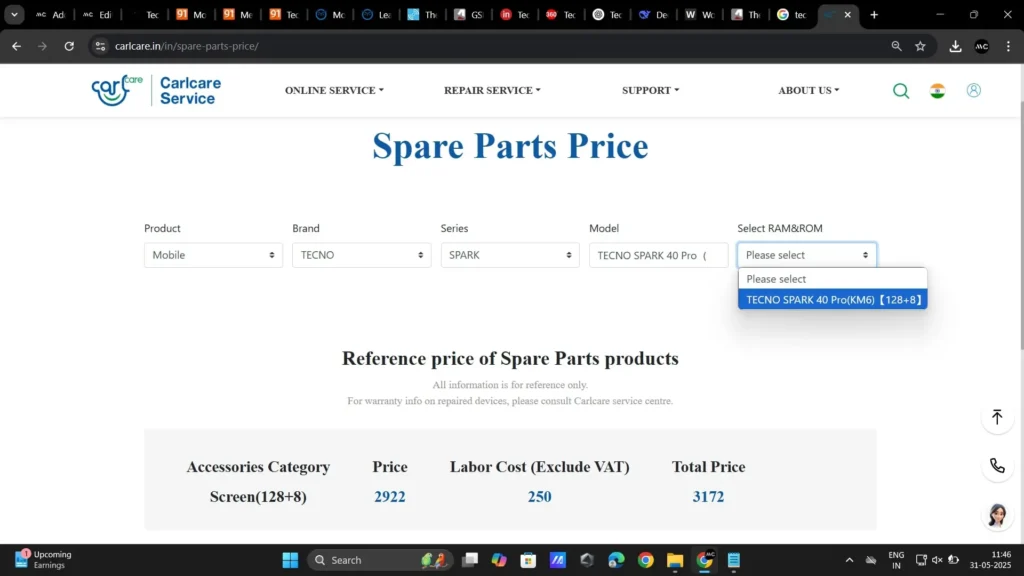Open Google Chrome taskbar icon

pyautogui.click(x=645, y=560)
